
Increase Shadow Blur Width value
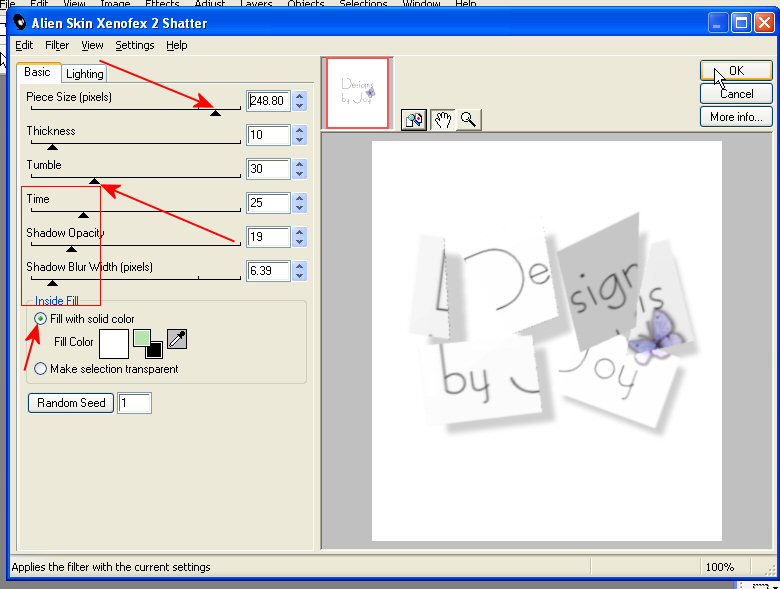299,266
